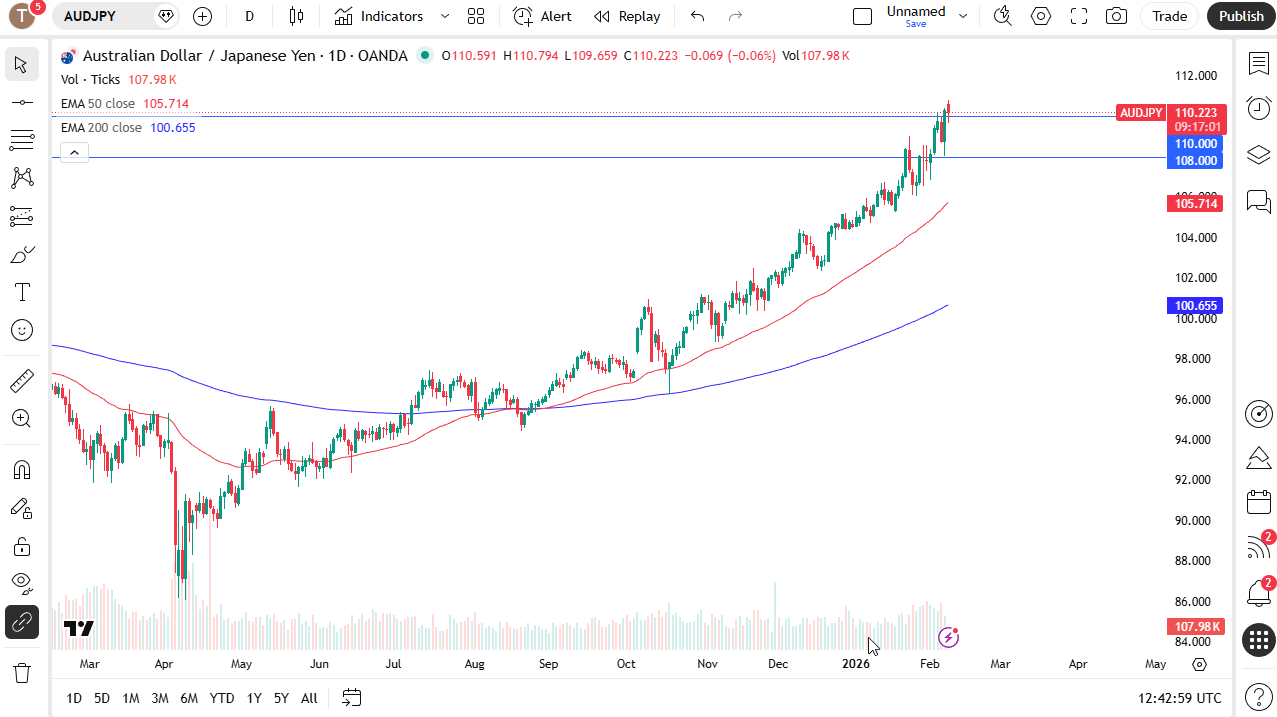This screenshot has height=717, width=1277.
Task: Take a chart snapshot with camera
Action: pyautogui.click(x=1117, y=16)
